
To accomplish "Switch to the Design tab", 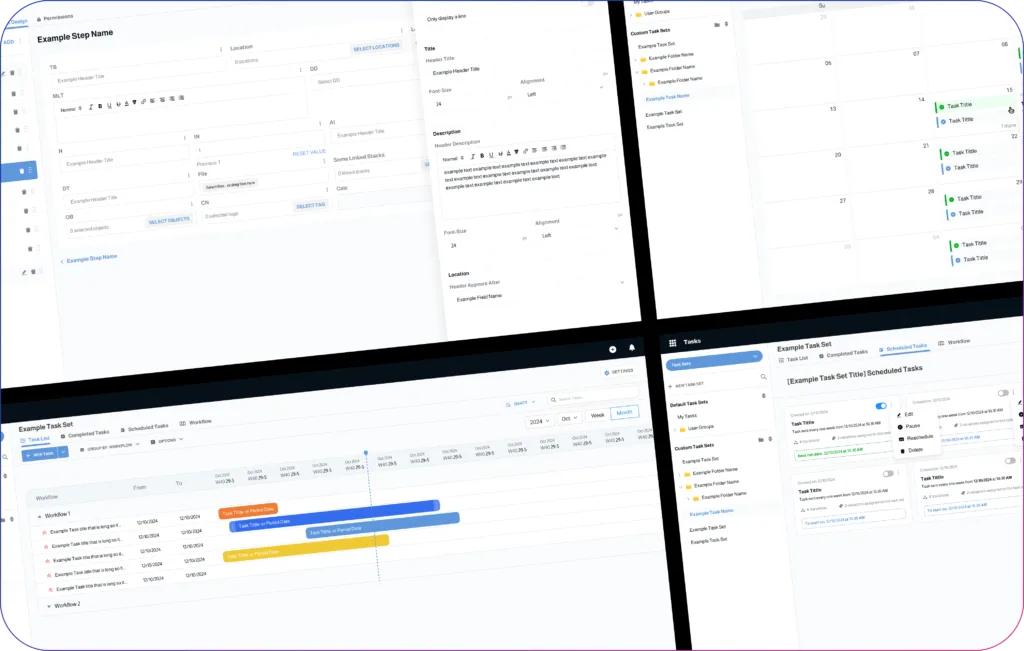I will click(x=18, y=22).
